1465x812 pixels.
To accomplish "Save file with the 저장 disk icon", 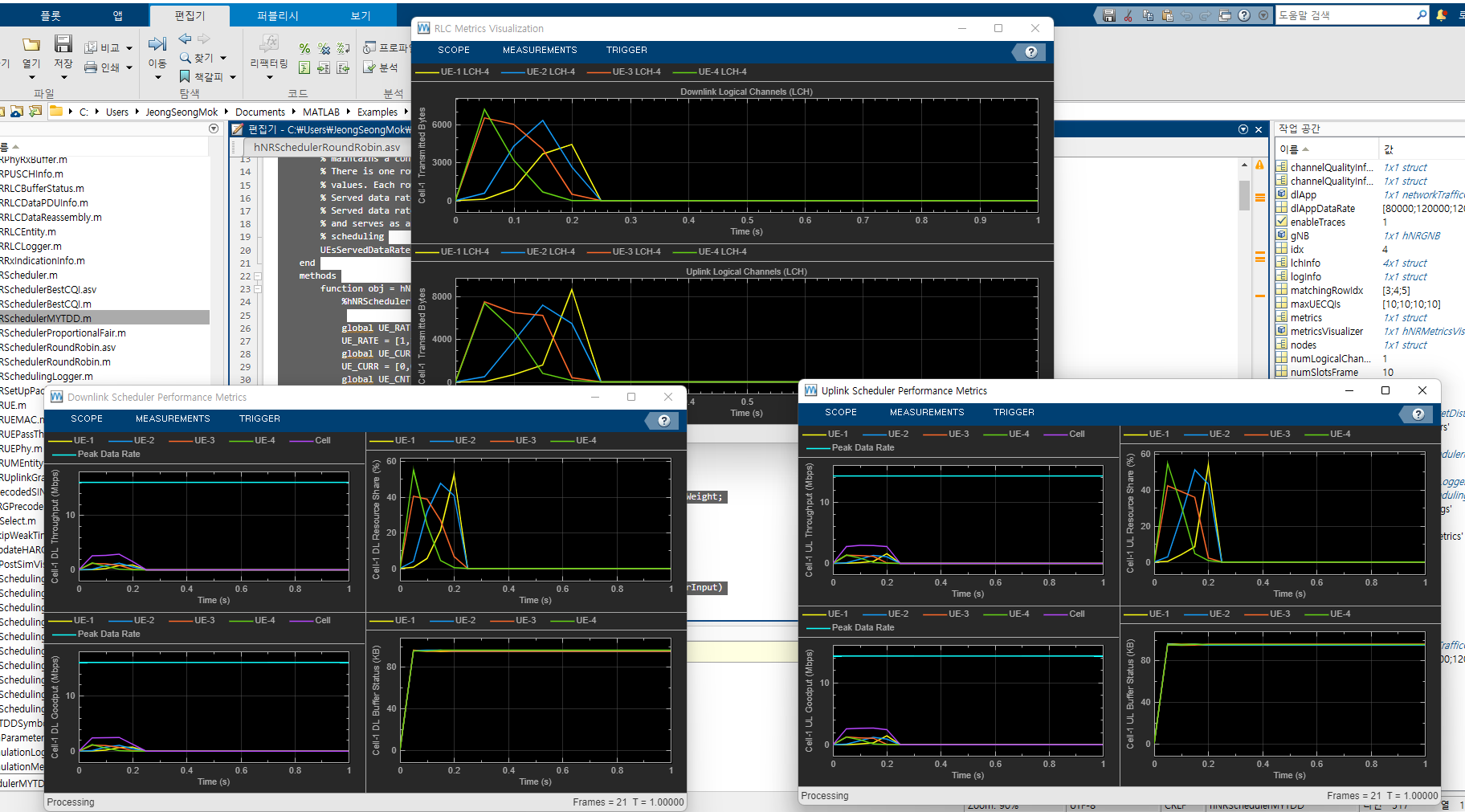I will click(63, 43).
